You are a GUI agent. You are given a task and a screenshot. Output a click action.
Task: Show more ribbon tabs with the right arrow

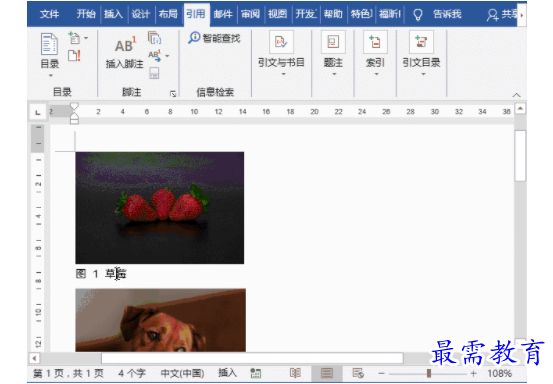coord(522,15)
